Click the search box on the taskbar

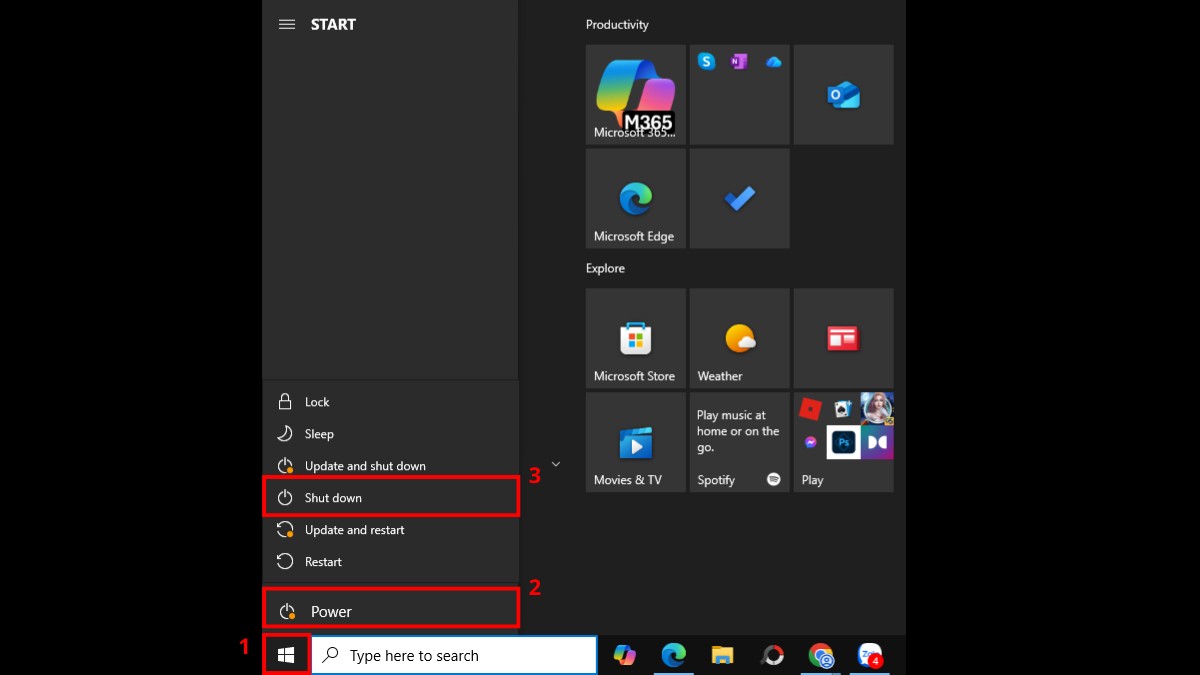450,655
